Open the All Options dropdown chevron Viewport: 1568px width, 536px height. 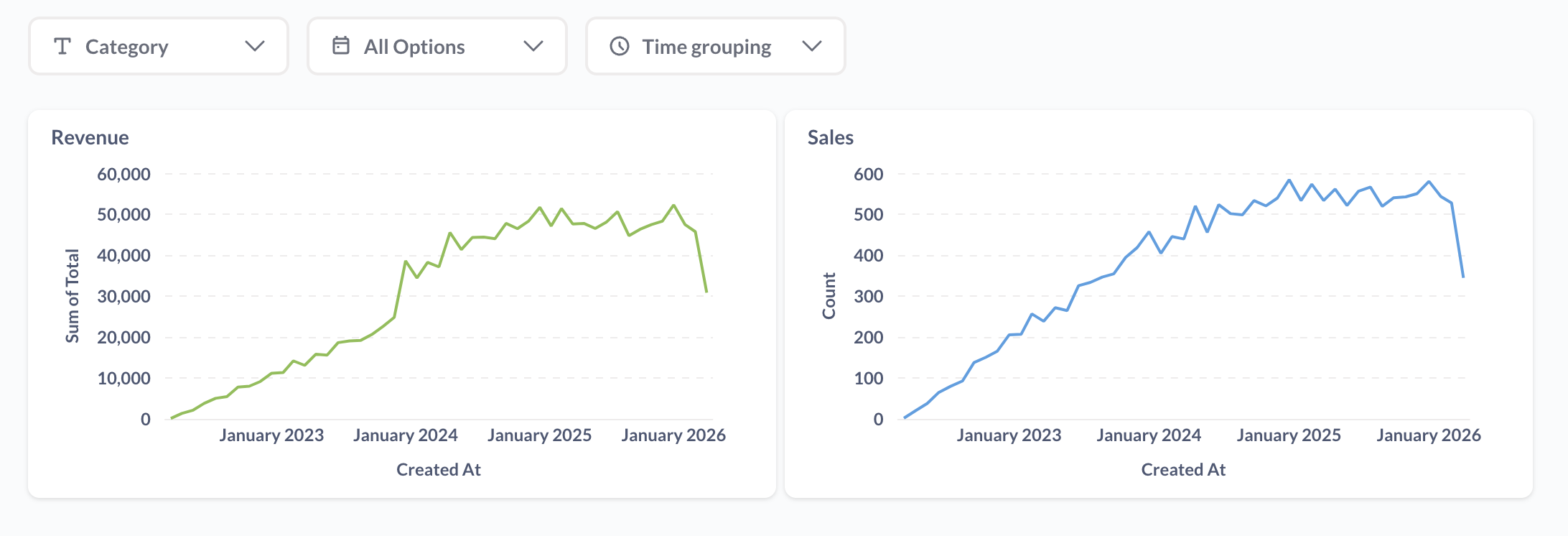coord(533,47)
